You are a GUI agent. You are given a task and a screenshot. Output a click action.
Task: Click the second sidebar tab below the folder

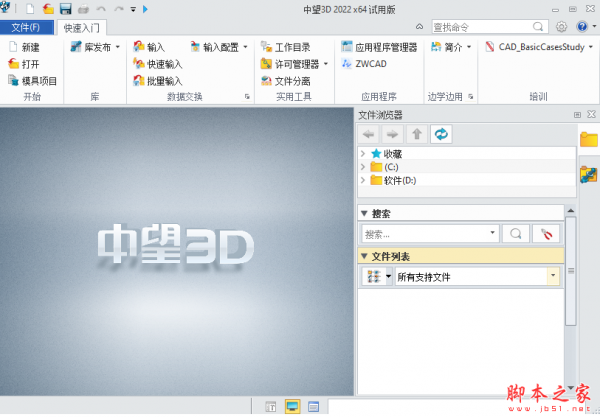pyautogui.click(x=589, y=174)
